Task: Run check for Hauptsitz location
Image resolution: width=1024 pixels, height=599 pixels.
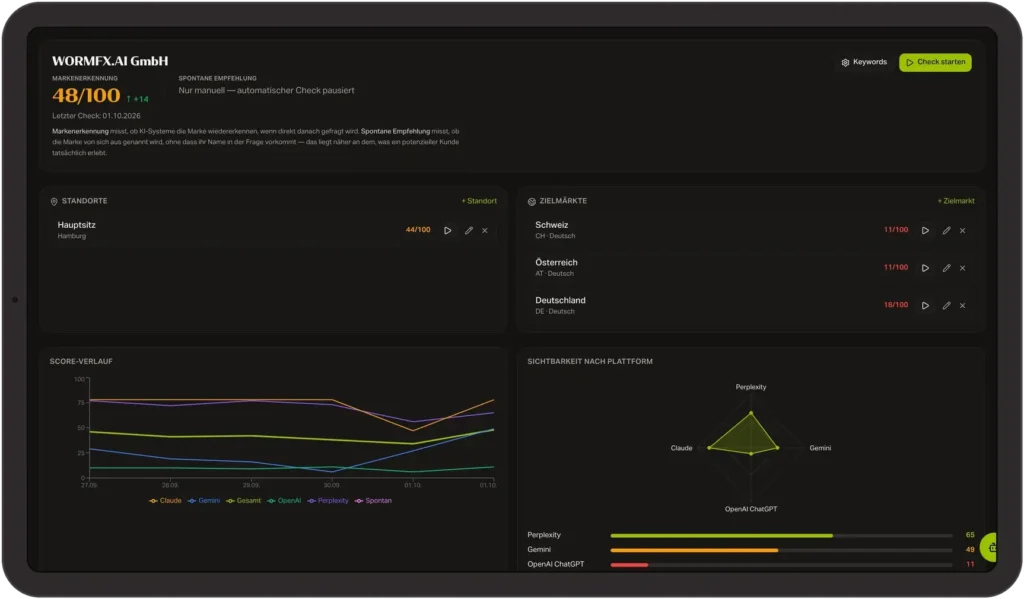Action: pyautogui.click(x=447, y=231)
